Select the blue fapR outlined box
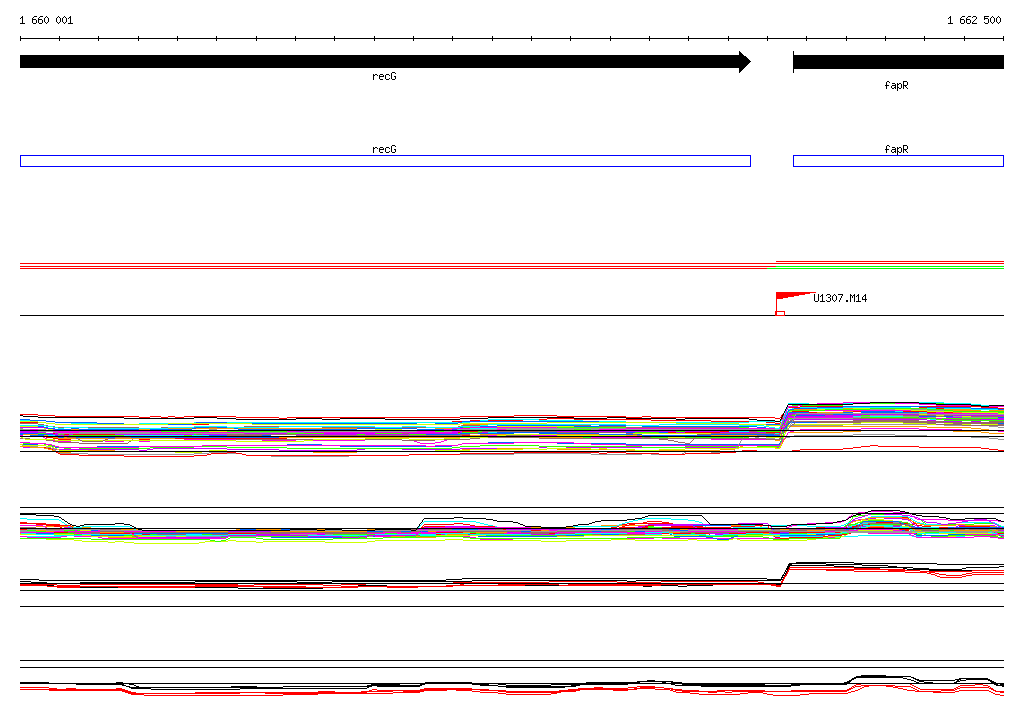 pos(898,161)
